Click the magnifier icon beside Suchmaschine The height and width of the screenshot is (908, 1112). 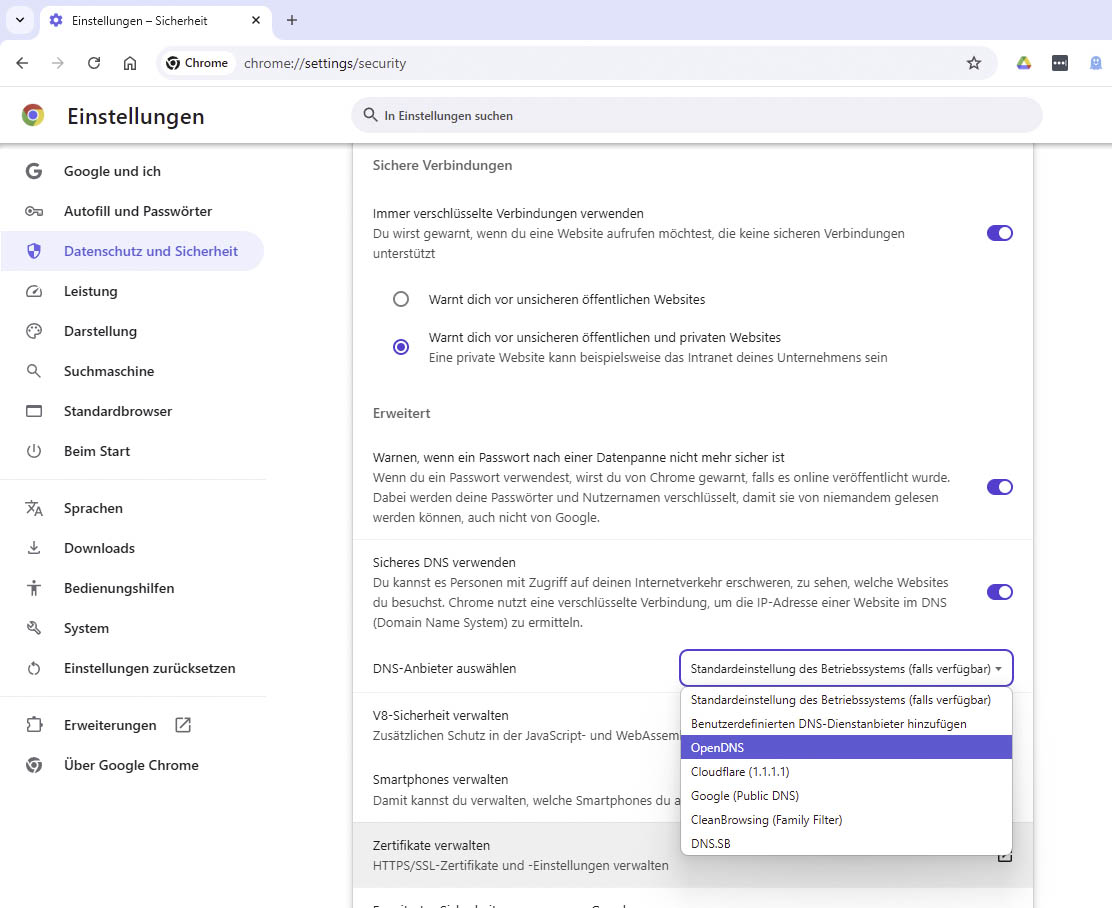(34, 371)
